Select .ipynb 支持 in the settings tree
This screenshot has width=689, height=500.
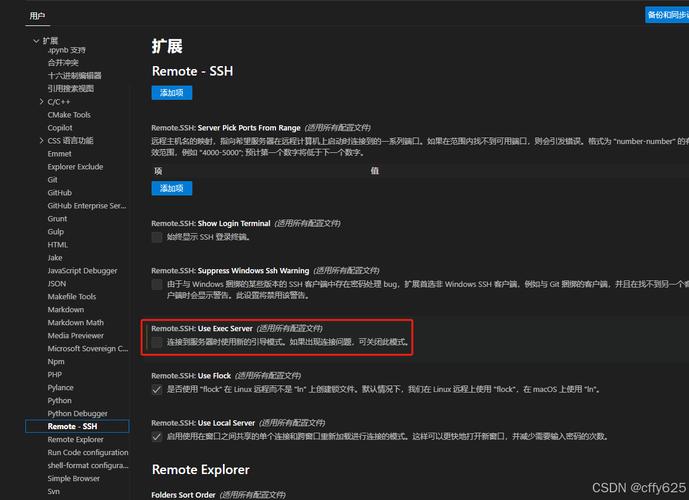[66, 50]
